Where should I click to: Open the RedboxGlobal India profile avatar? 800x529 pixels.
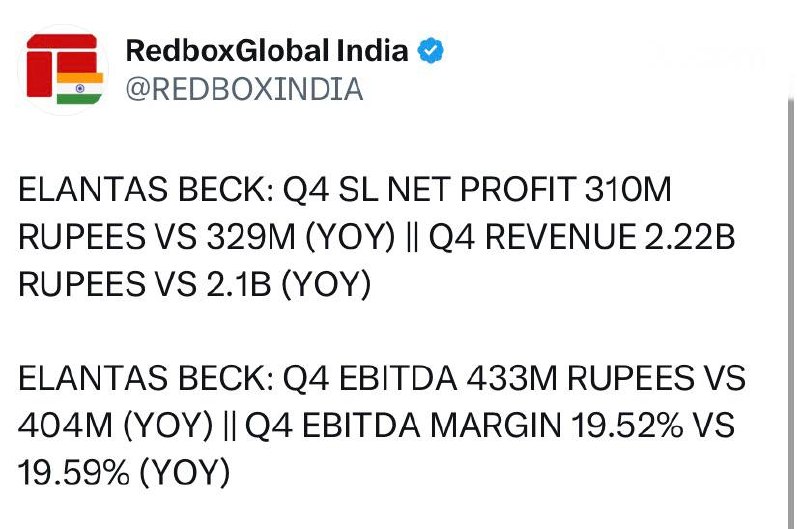pos(63,69)
